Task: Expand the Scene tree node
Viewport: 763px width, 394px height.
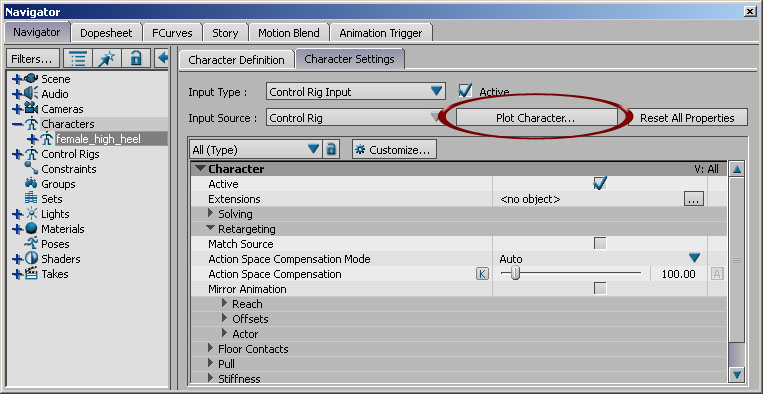Action: click(17, 79)
